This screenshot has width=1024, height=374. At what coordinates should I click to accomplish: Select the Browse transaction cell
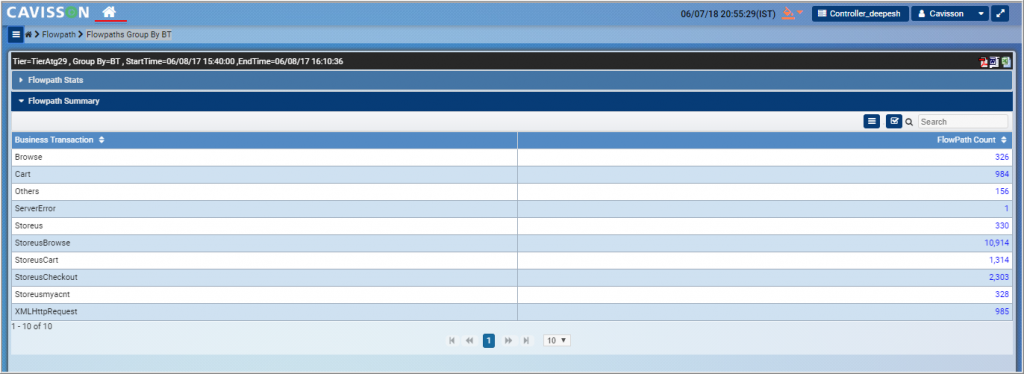264,157
